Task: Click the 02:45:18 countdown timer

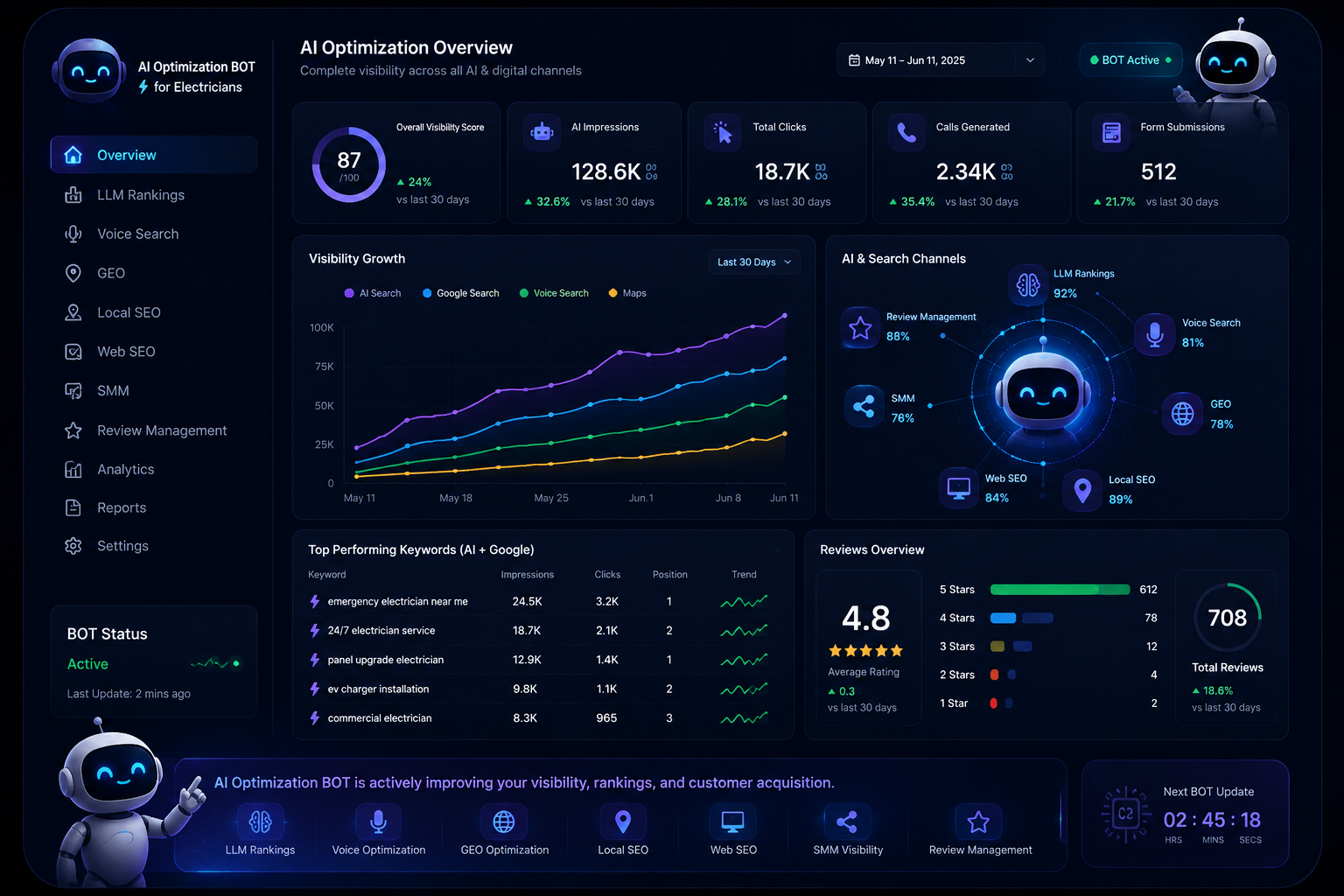Action: pyautogui.click(x=1212, y=820)
